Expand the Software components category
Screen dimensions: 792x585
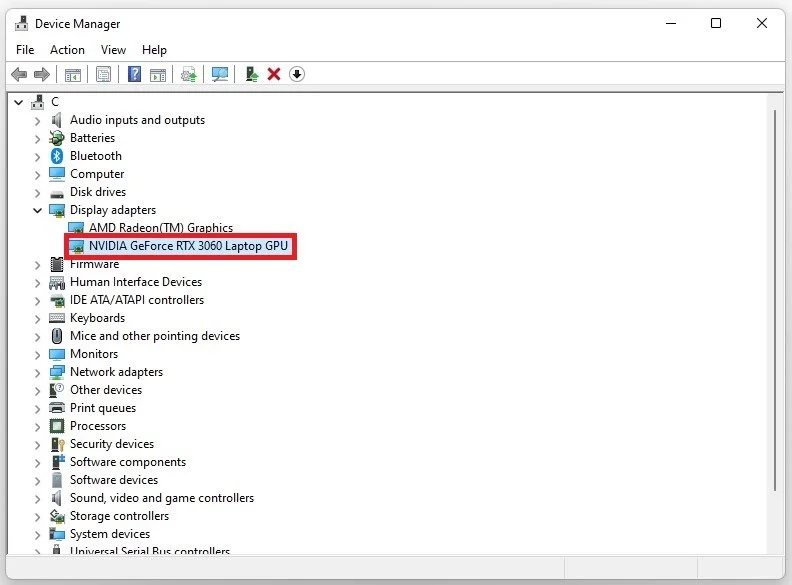click(x=37, y=463)
